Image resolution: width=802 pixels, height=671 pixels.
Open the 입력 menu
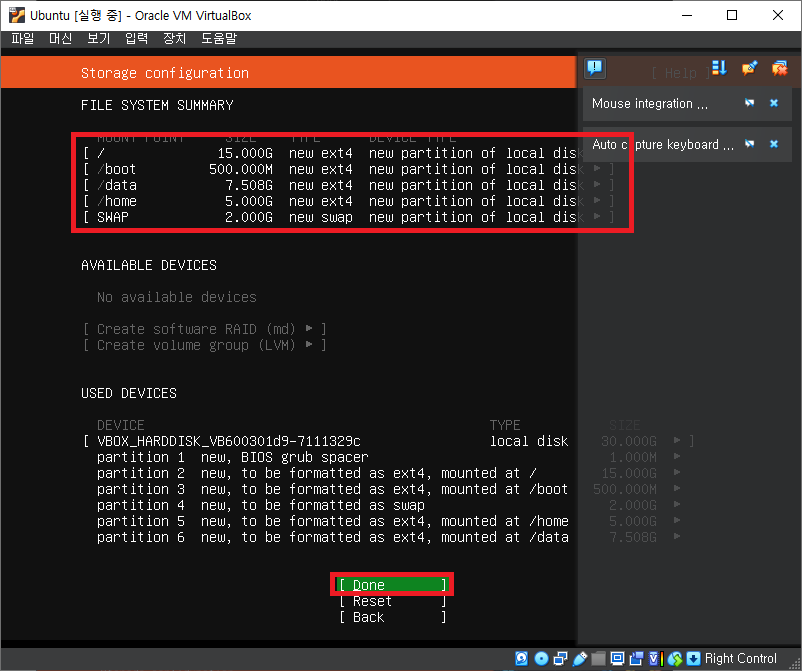tap(137, 38)
